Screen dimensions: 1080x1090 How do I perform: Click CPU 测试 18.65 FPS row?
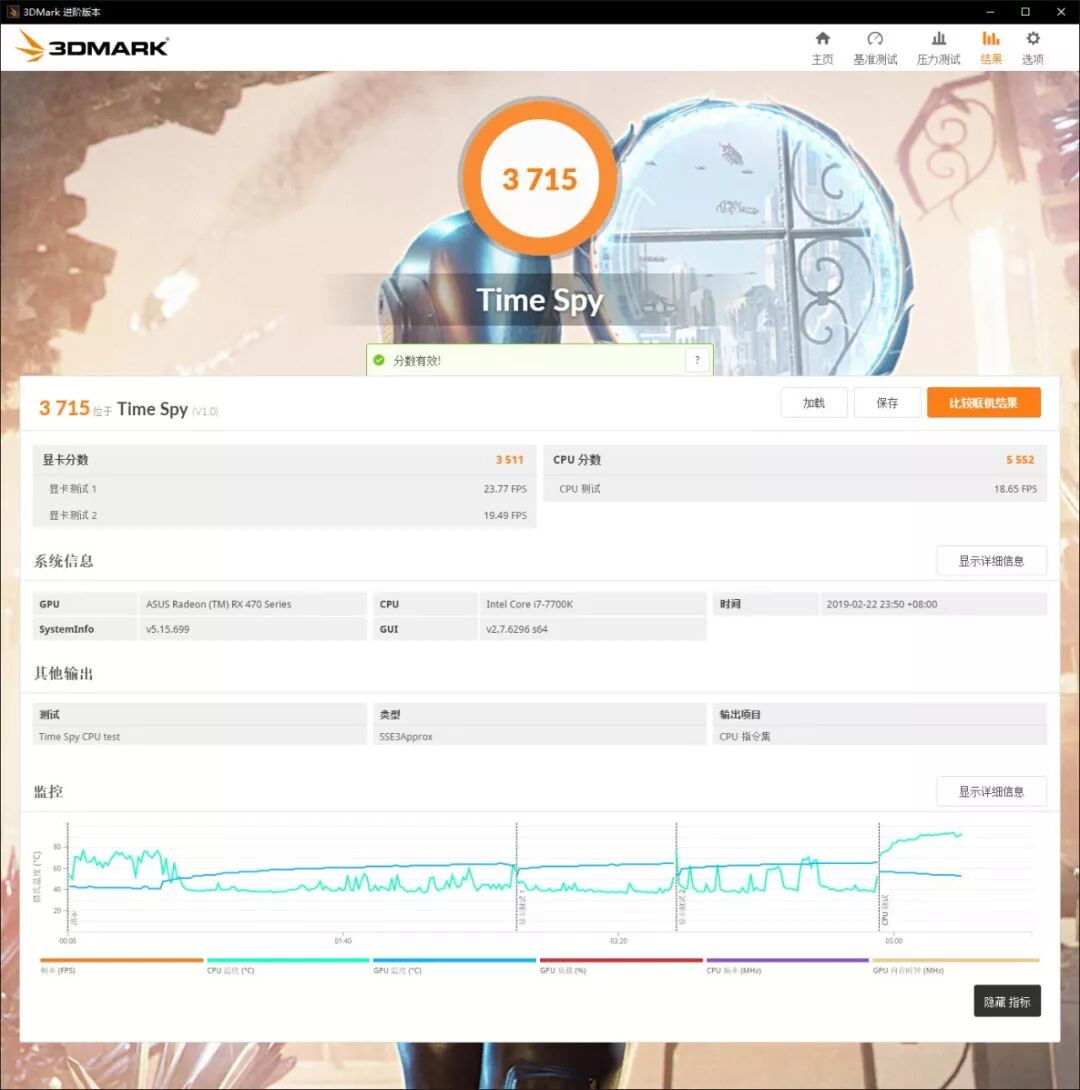point(794,489)
